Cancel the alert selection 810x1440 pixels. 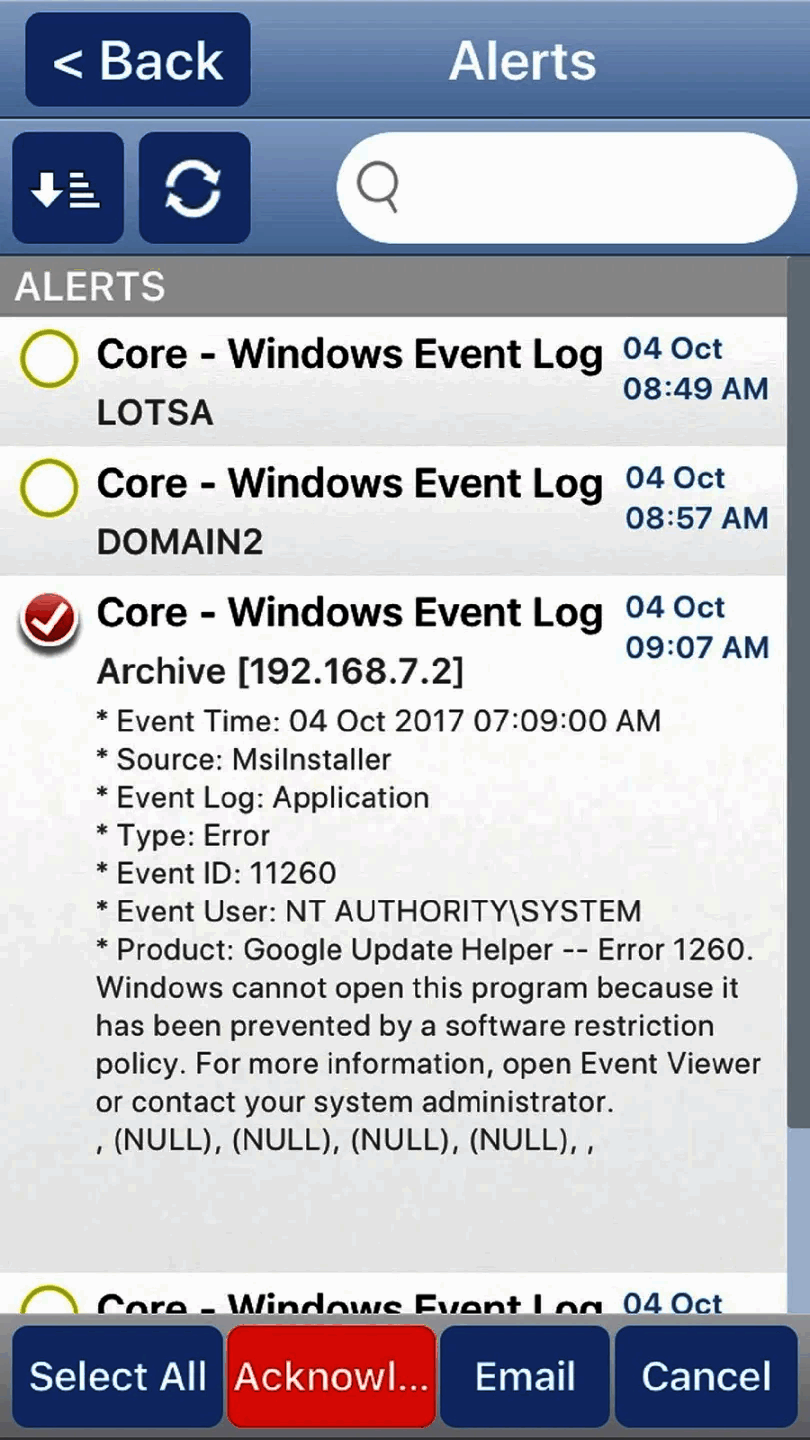706,1376
